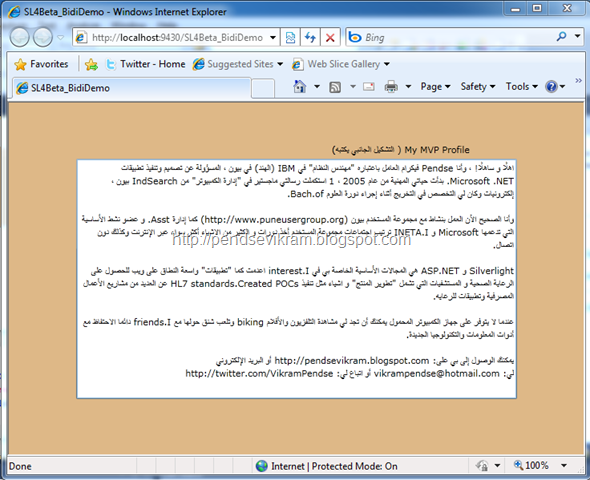Screen dimensions: 590x480
Task: Click the red Stop loading icon
Action: [x=330, y=37]
